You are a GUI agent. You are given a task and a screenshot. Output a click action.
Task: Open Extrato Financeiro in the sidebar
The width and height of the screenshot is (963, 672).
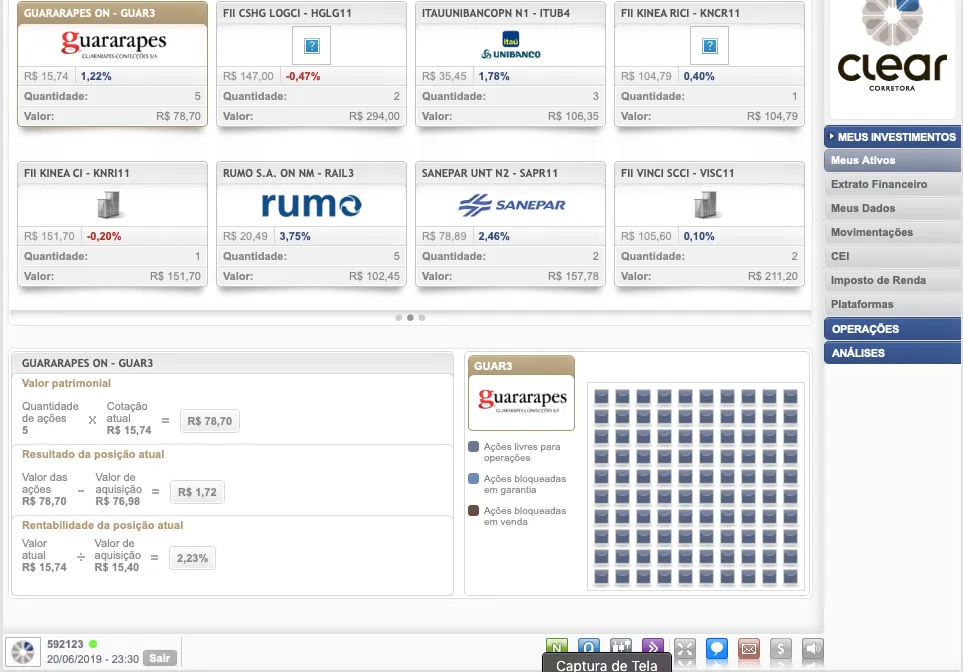click(879, 185)
